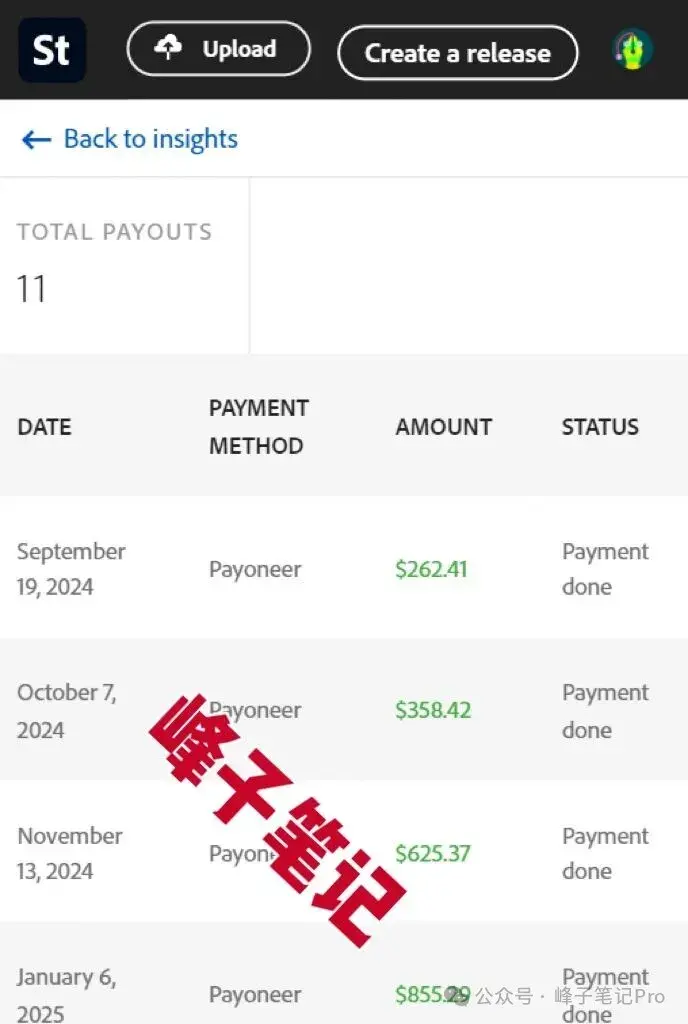Select the September 19, 2024 payout date
The image size is (688, 1024).
point(71,569)
